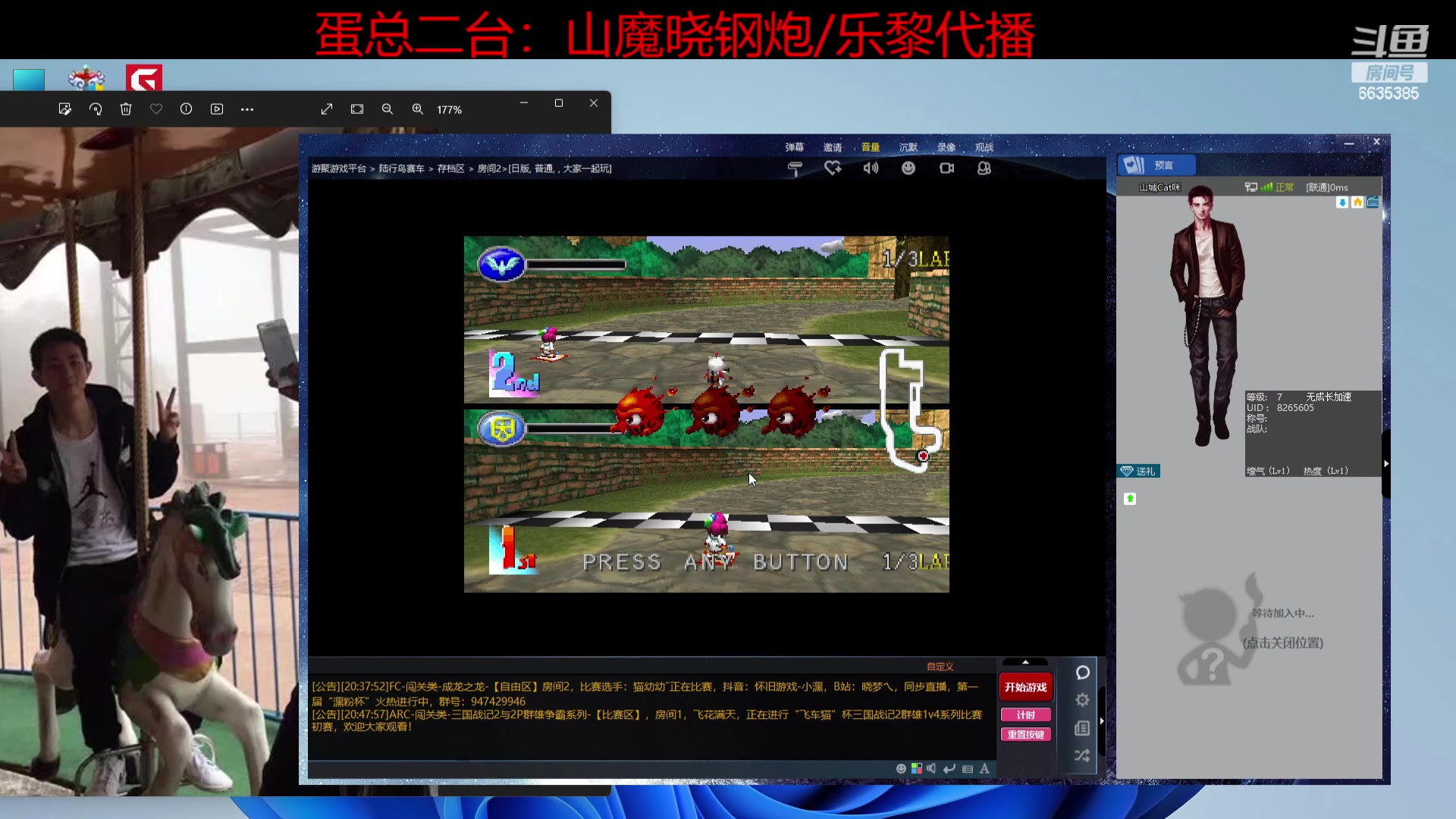Viewport: 1456px width, 819px height.
Task: Click the camera recording icon in game toolbar
Action: click(x=946, y=168)
